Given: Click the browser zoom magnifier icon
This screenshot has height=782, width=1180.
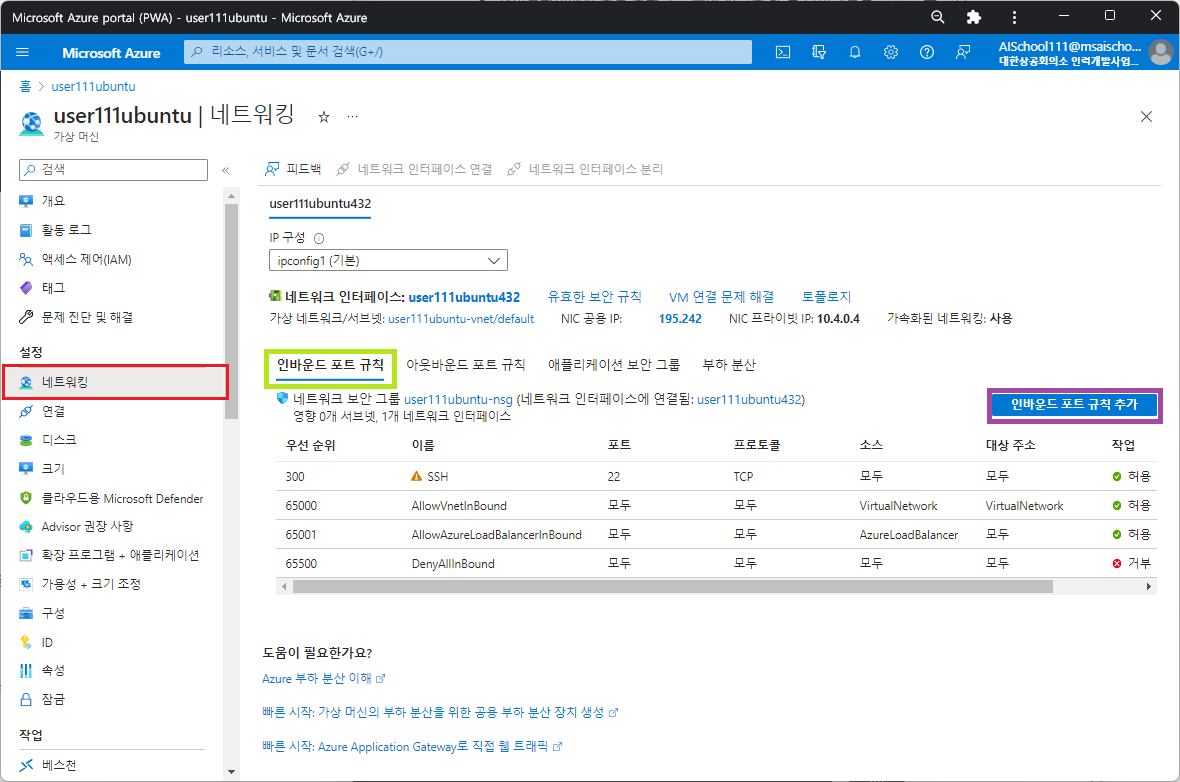Looking at the screenshot, I should (x=938, y=17).
